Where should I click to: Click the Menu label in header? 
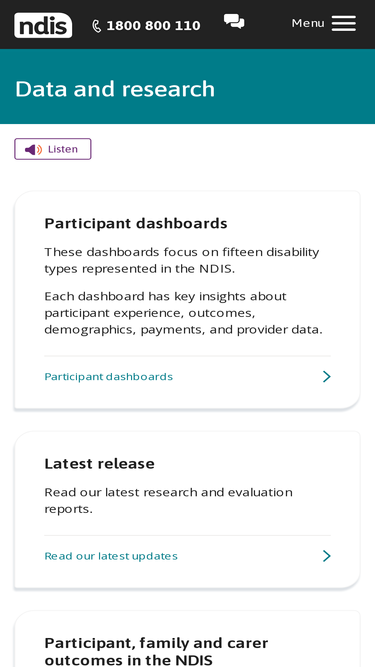click(x=308, y=23)
